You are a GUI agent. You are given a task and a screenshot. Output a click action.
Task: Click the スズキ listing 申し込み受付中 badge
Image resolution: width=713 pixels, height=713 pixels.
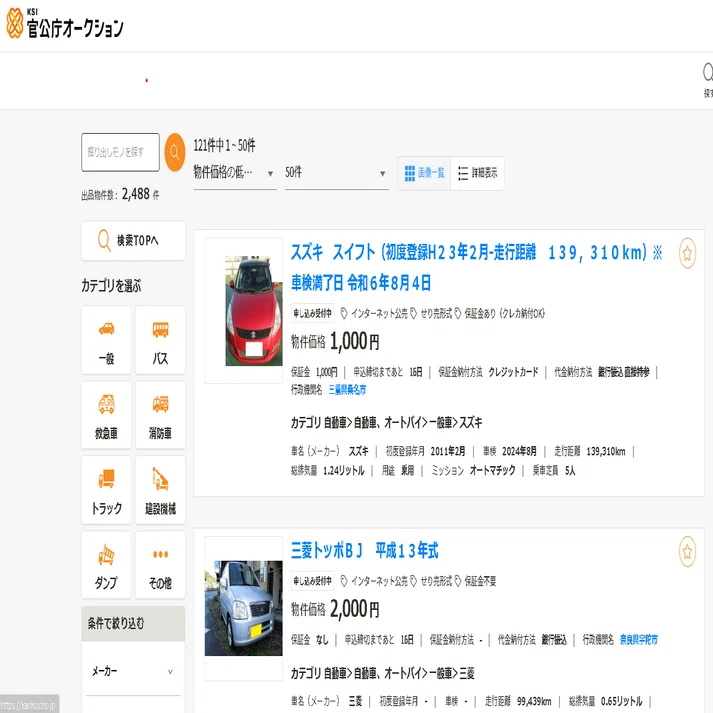[312, 313]
